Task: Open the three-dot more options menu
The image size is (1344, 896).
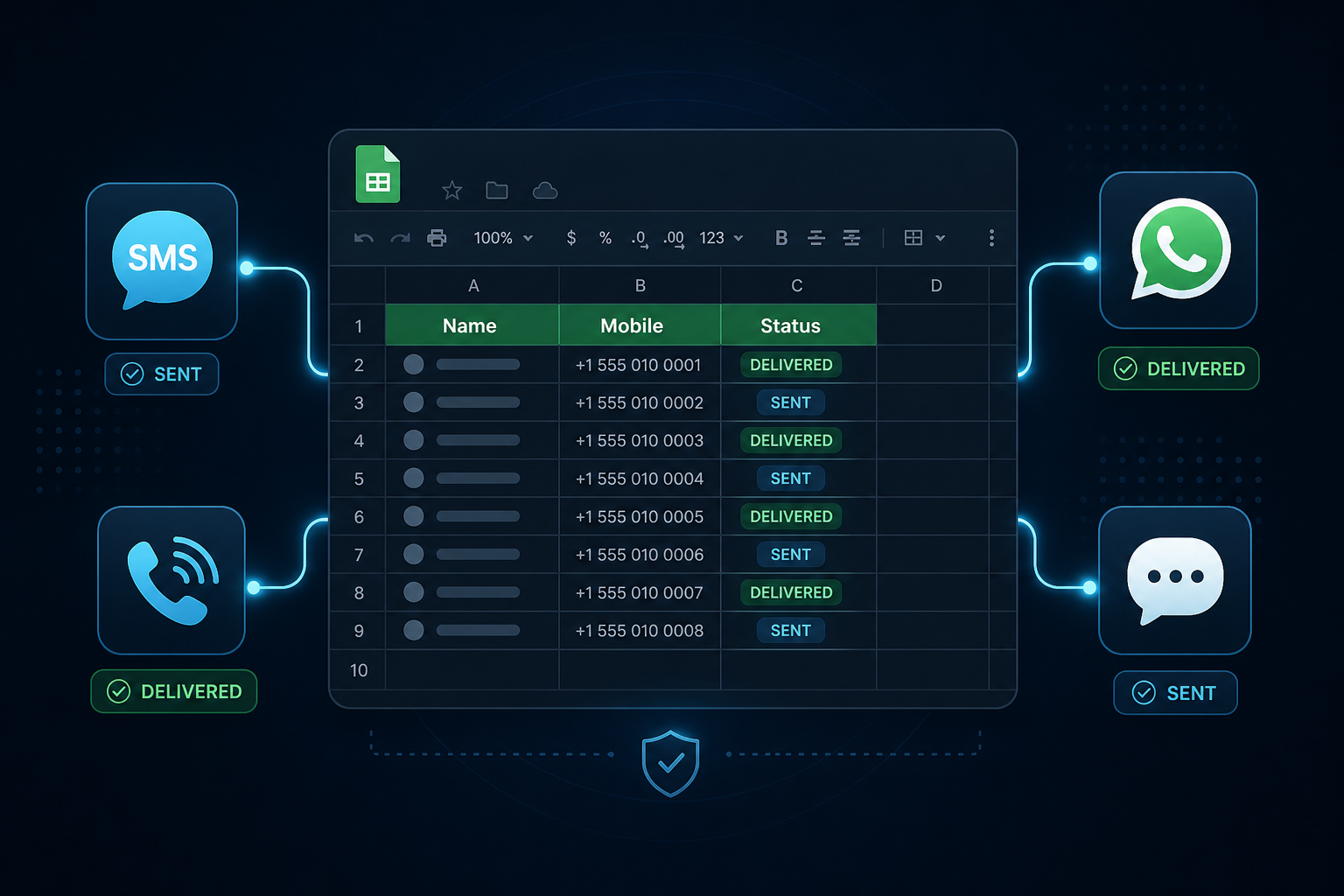Action: tap(991, 238)
